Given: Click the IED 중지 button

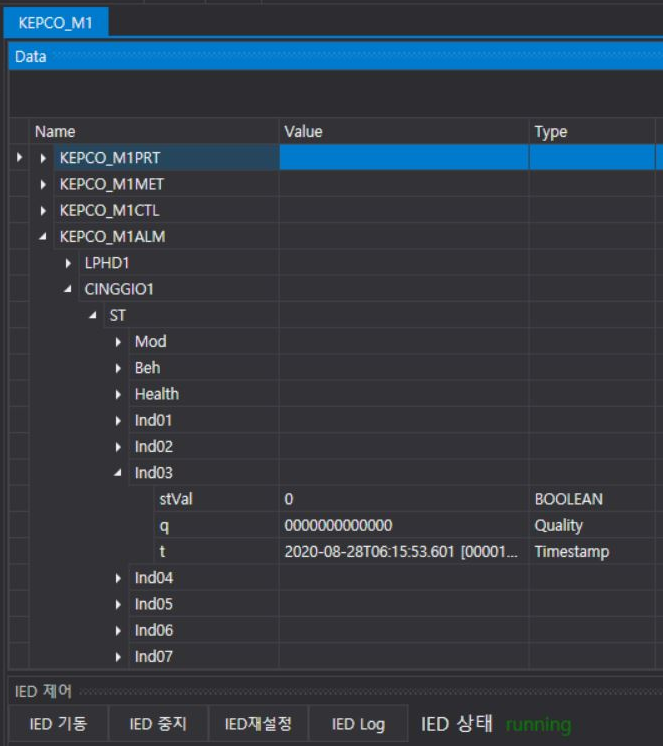Looking at the screenshot, I should [x=158, y=724].
